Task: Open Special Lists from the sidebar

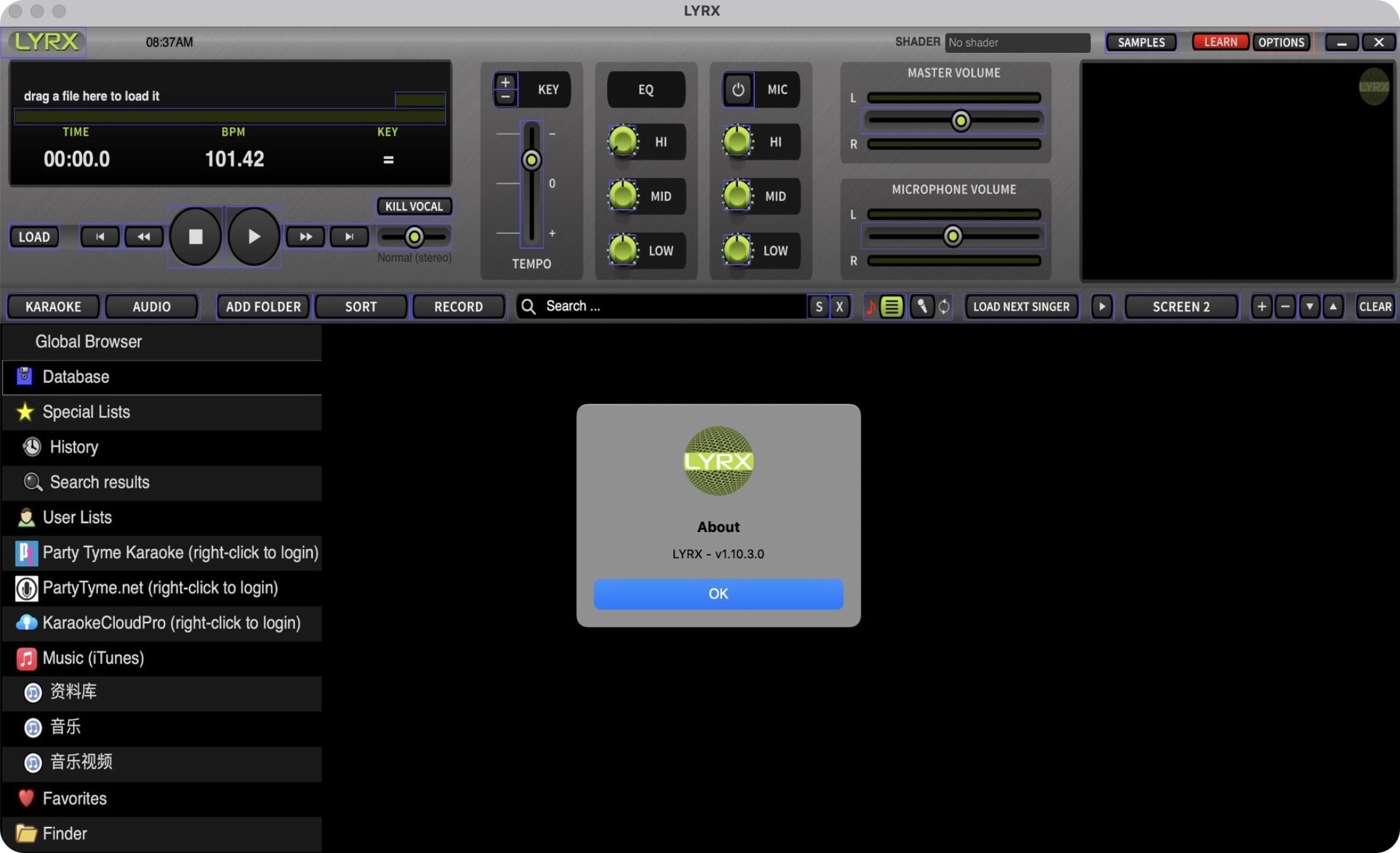Action: coord(86,412)
